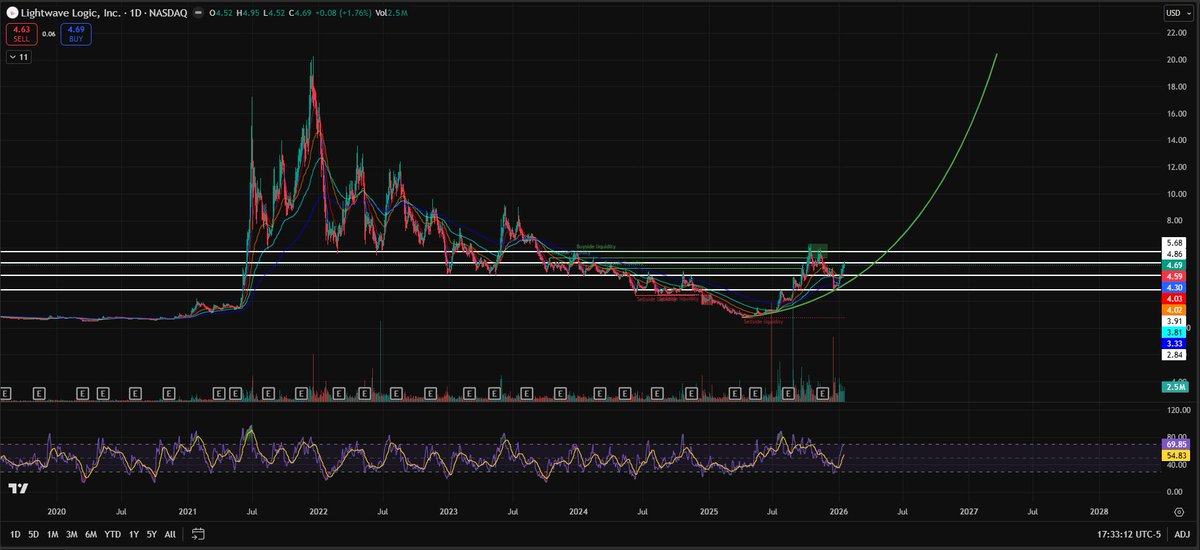Select the 3M time range
Viewport: 1200px width, 550px height.
coord(73,533)
